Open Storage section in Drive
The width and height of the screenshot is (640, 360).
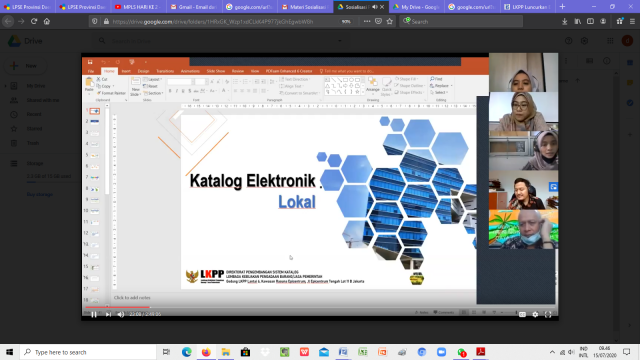point(35,163)
